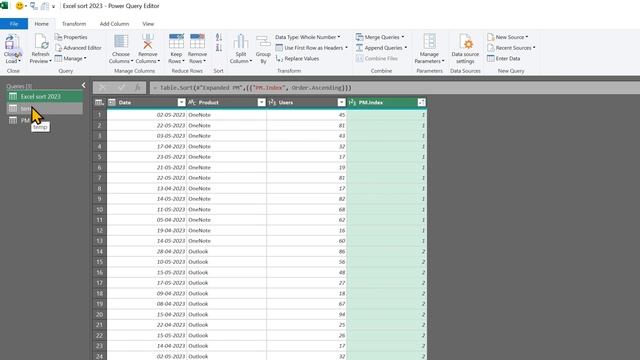Image resolution: width=640 pixels, height=360 pixels.
Task: Open the PM.Index column sort dropdown
Action: coord(422,102)
